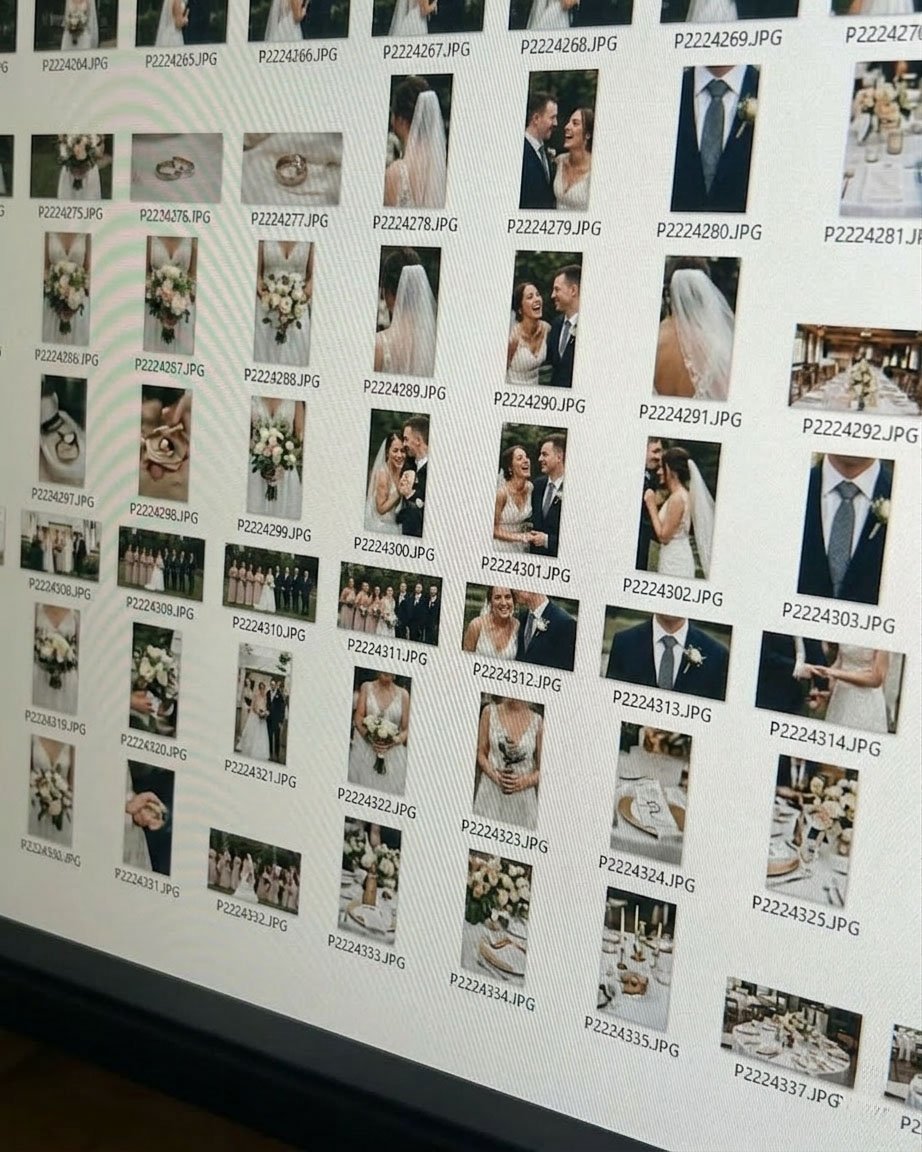Screen dimensions: 922x1152
Task: Open the P2224291.JPG veil back photo
Action: (697, 328)
